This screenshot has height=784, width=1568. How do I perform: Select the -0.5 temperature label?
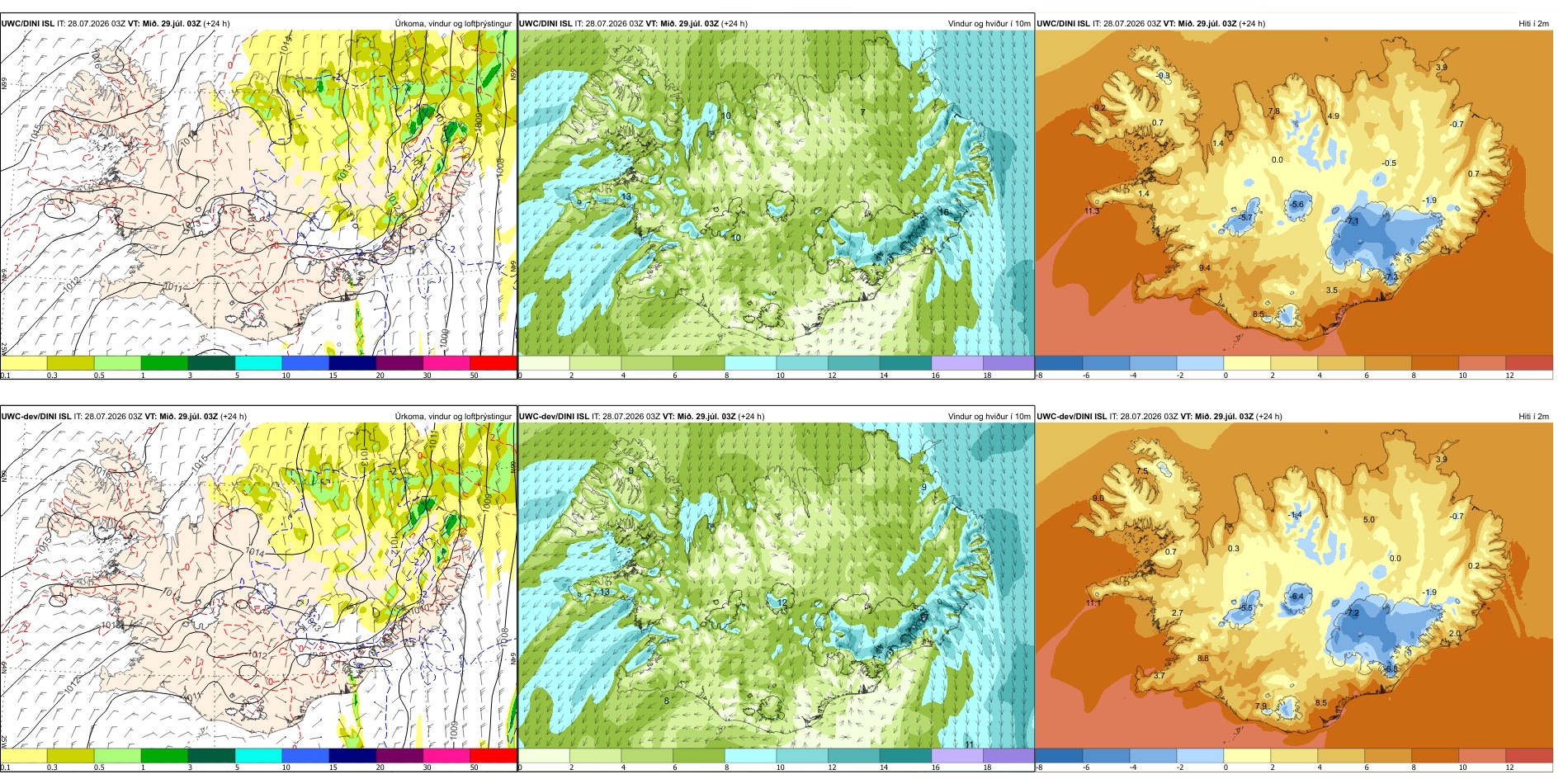(1390, 163)
